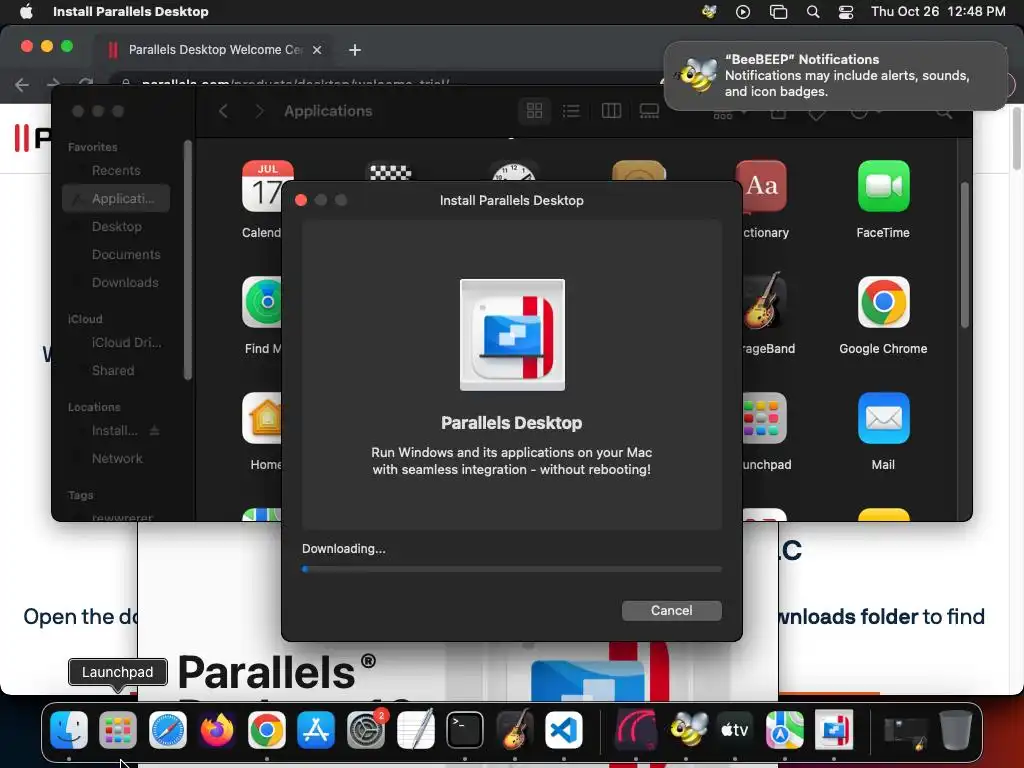Screen dimensions: 1024x768
Task: Select FaceTime app in Applications folder
Action: (883, 199)
